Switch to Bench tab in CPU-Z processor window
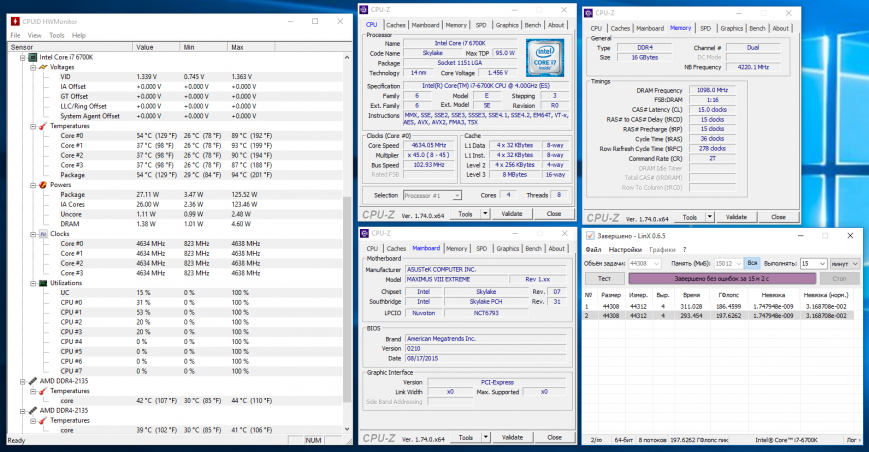The image size is (869, 452). 533,25
